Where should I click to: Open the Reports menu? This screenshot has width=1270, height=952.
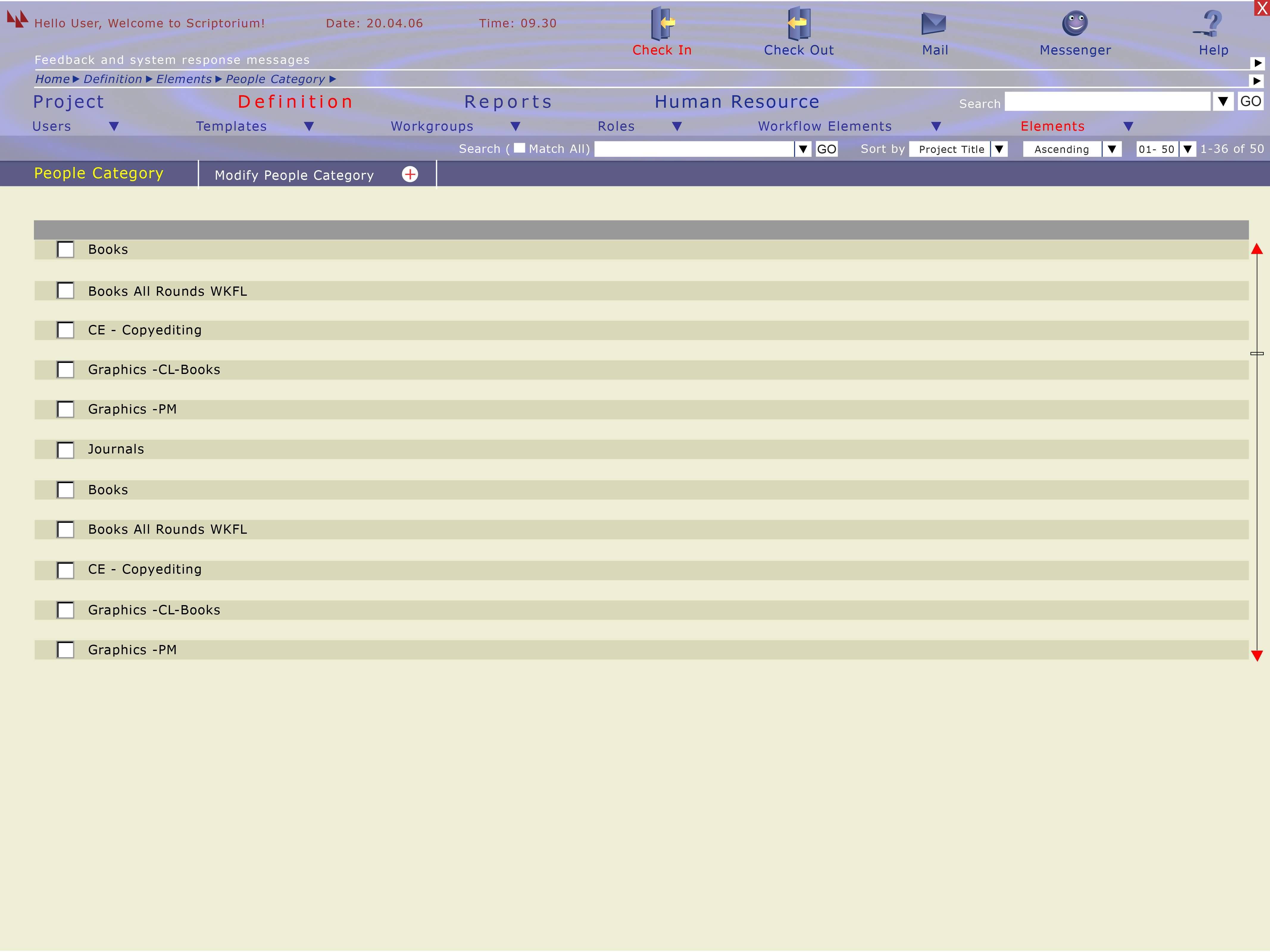(x=508, y=102)
